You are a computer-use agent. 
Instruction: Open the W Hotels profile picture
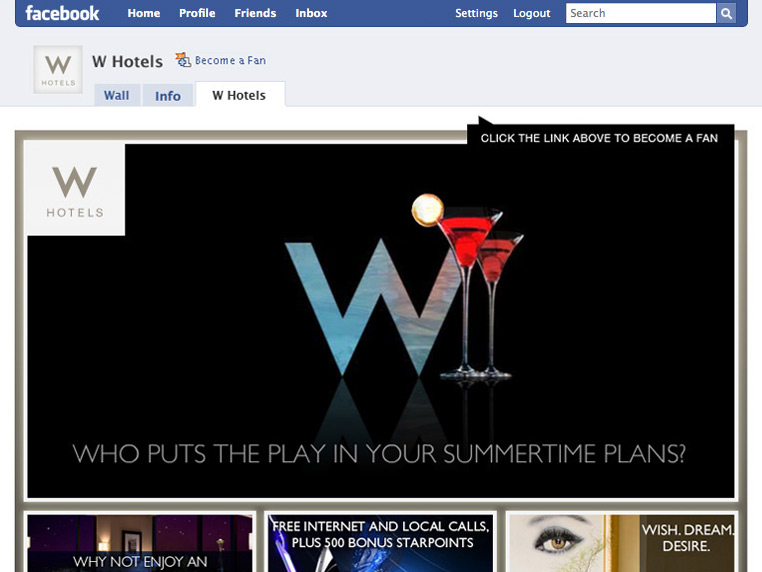pos(58,69)
